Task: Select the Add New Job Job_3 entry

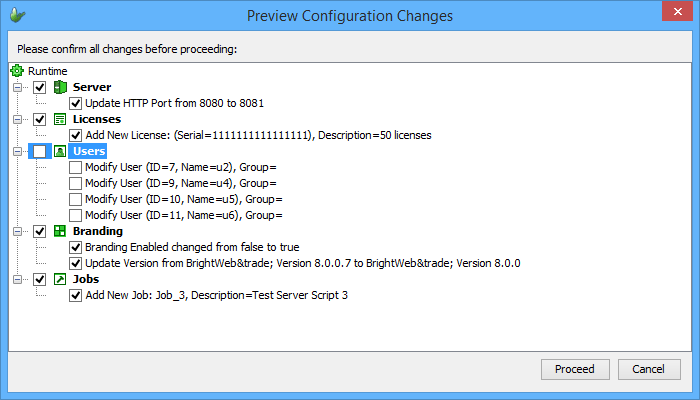Action: pyautogui.click(x=216, y=295)
